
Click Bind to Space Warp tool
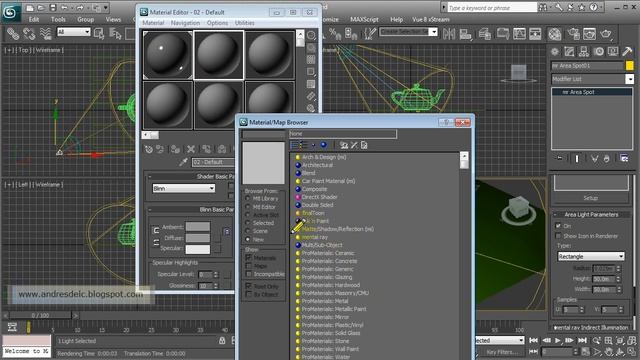45,33
